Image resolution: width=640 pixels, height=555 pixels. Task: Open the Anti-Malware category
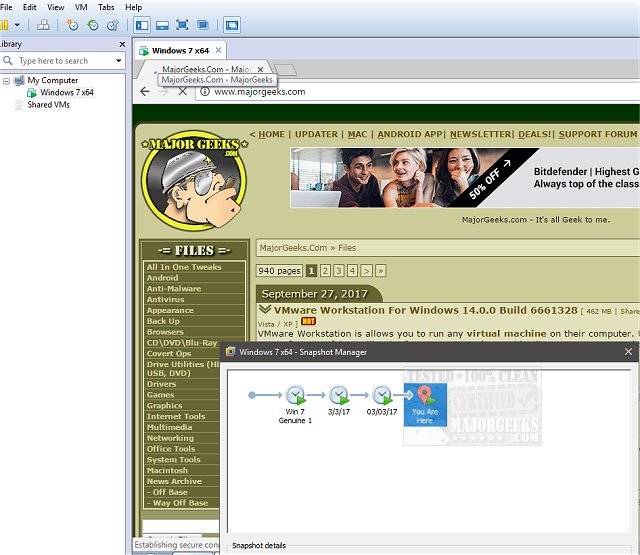click(174, 289)
